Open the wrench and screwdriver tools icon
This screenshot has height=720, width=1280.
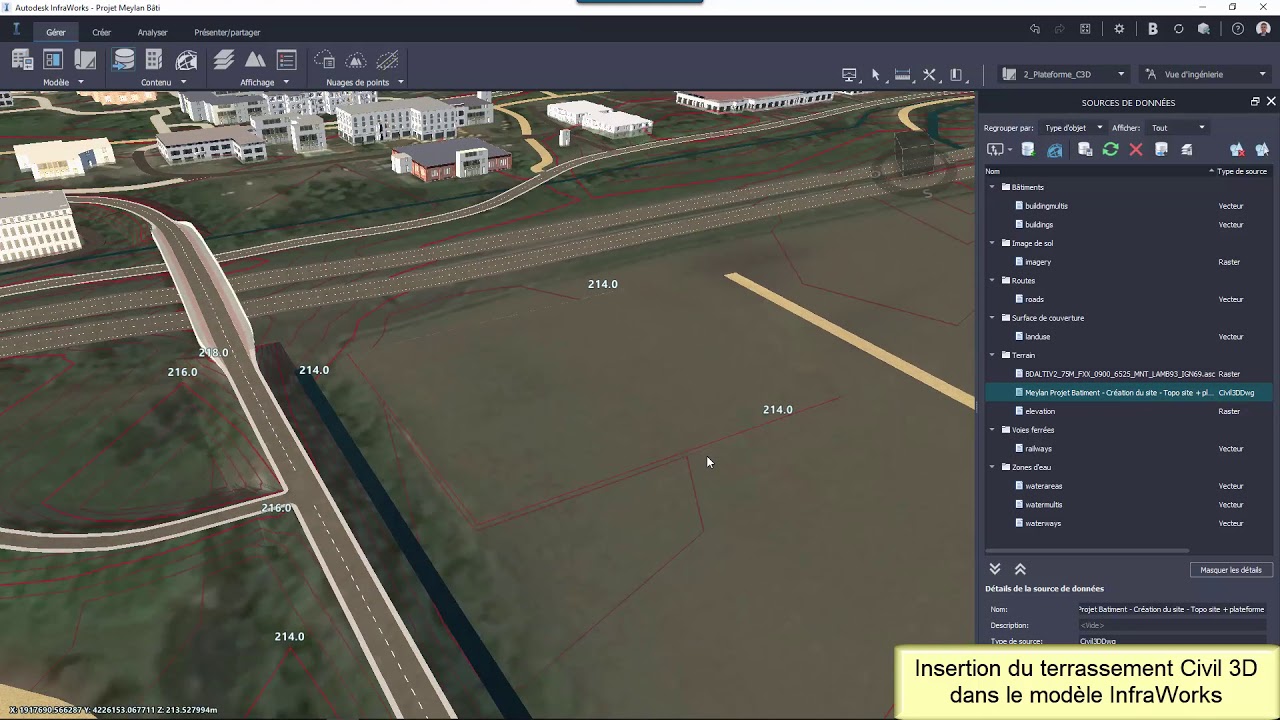[929, 74]
